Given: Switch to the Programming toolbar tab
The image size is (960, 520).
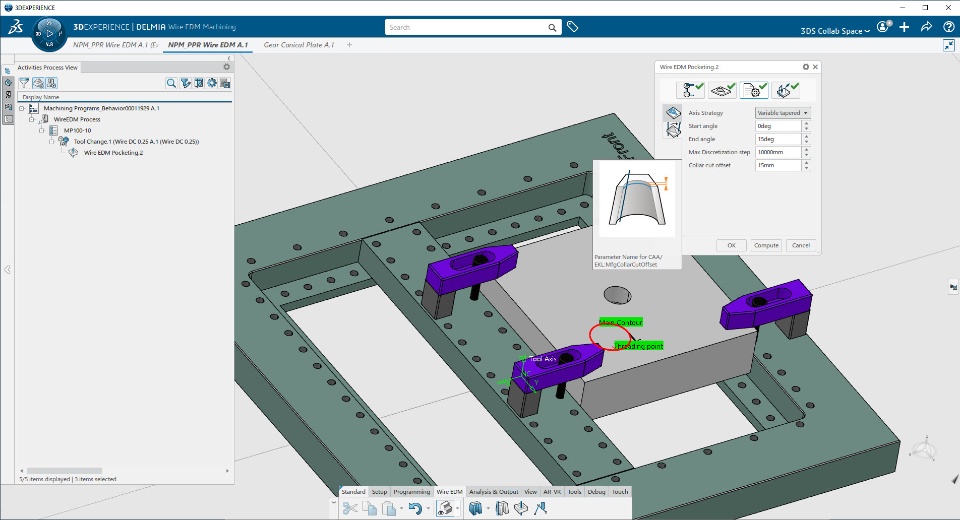Looking at the screenshot, I should click(x=411, y=492).
